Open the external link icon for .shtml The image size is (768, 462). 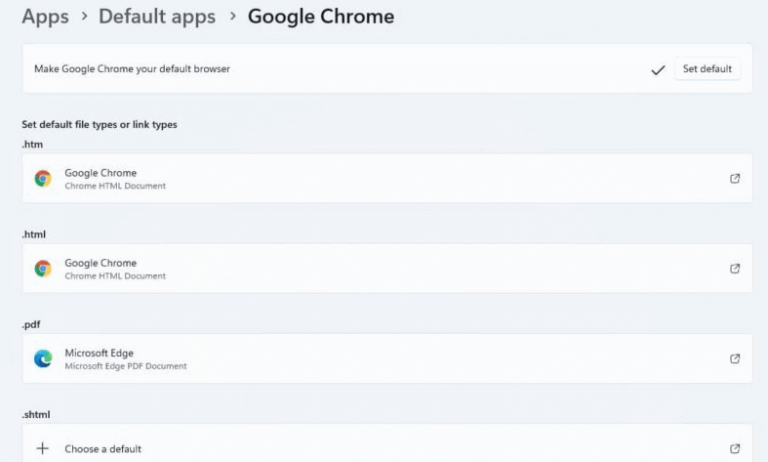(735, 449)
